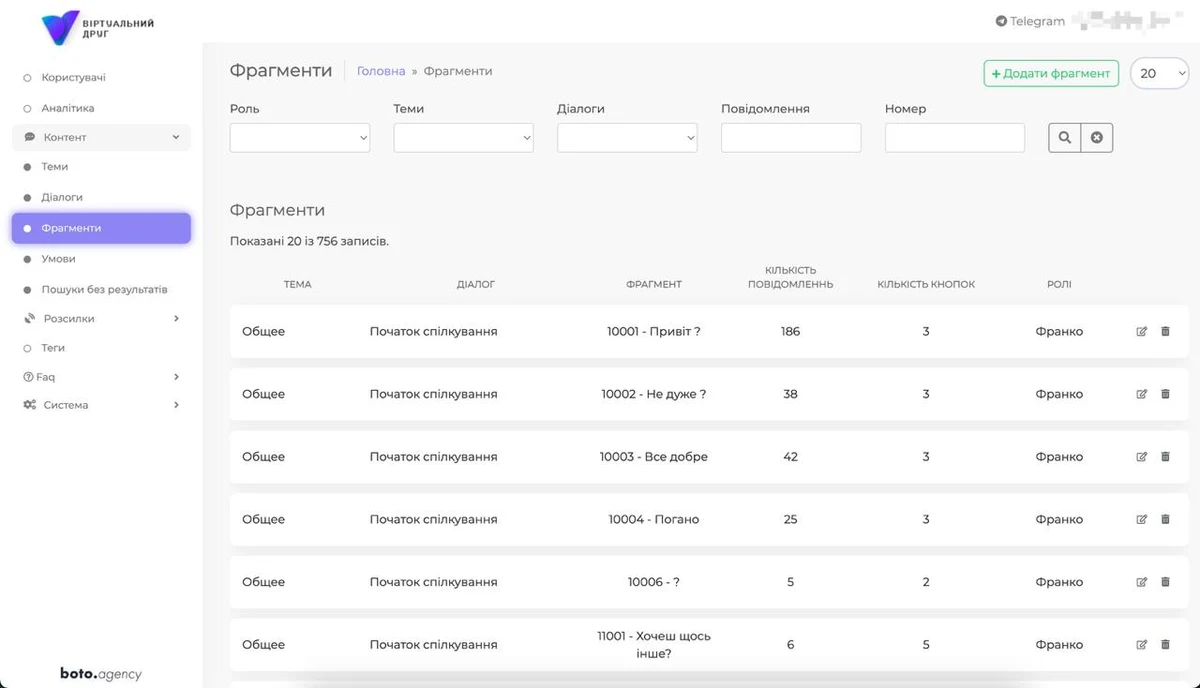The image size is (1200, 688).
Task: Click the Додати фрагмент button
Action: 1051,73
